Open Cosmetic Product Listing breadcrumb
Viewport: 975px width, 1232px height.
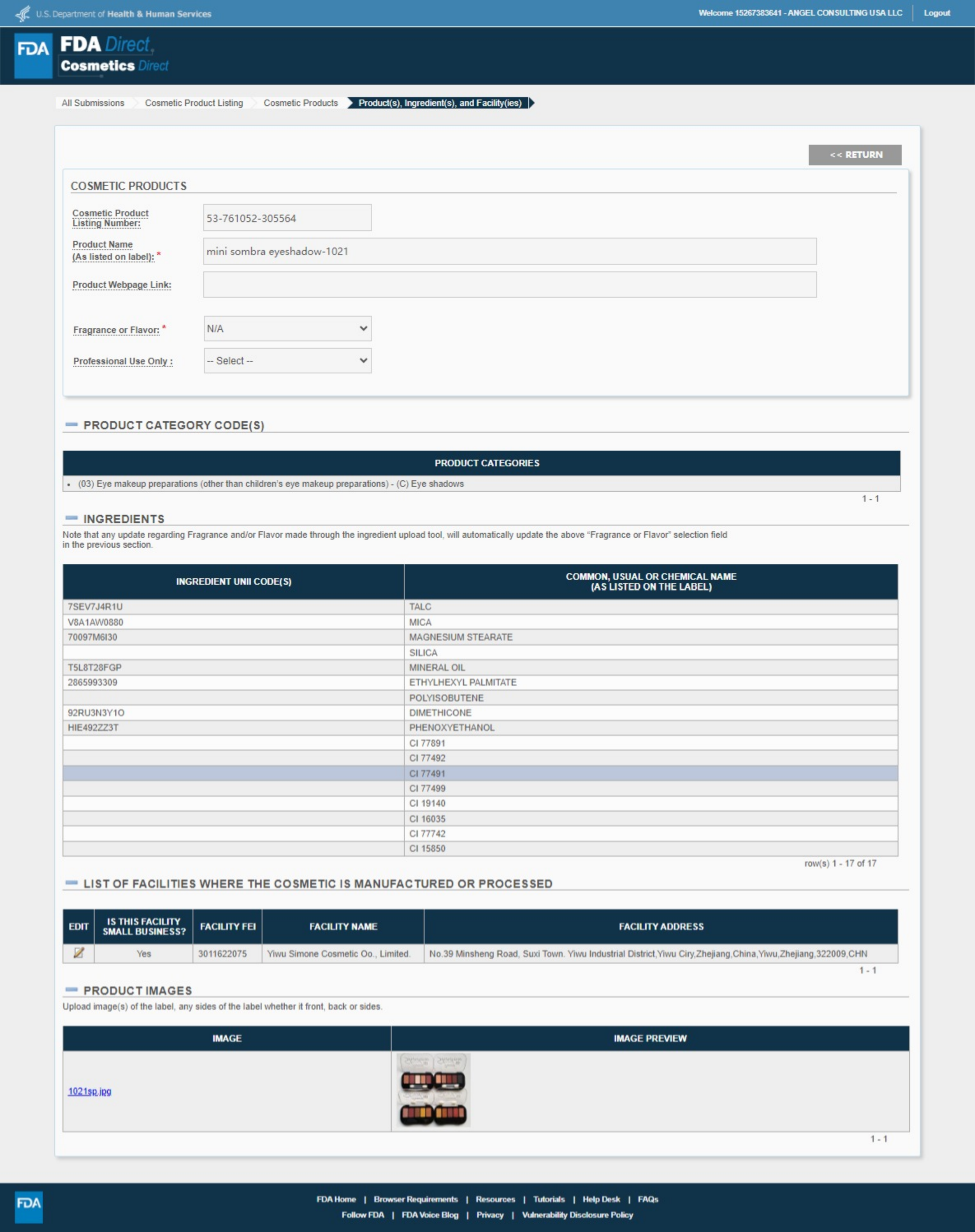point(193,103)
